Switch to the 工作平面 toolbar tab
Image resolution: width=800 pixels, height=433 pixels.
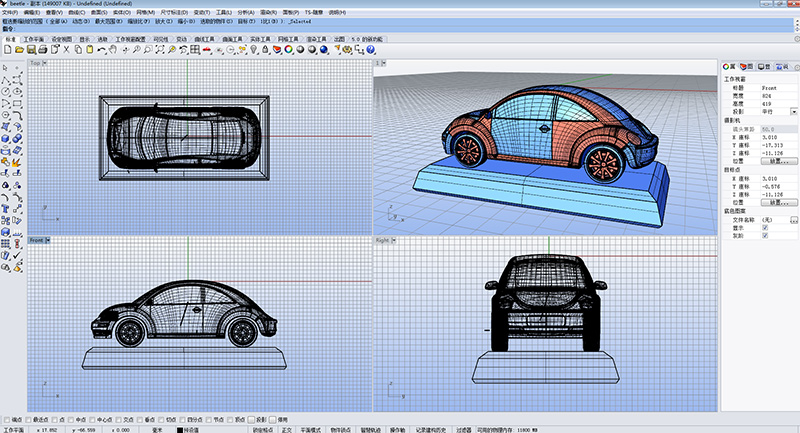[34, 39]
